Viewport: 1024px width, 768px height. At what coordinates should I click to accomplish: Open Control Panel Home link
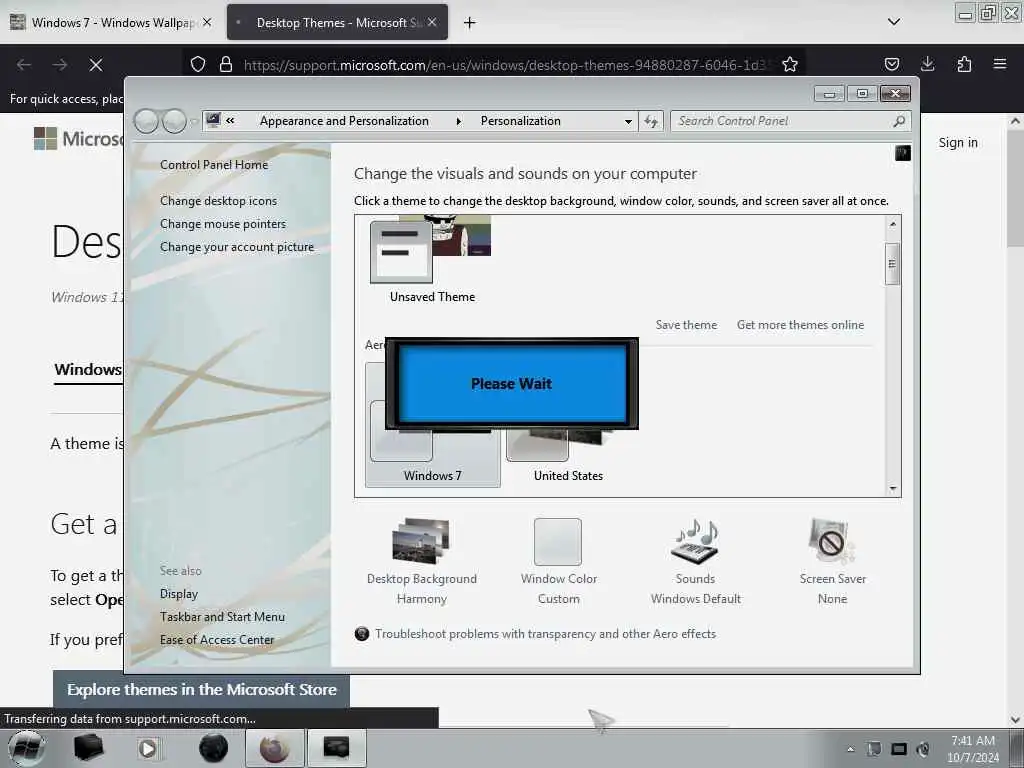coord(214,165)
